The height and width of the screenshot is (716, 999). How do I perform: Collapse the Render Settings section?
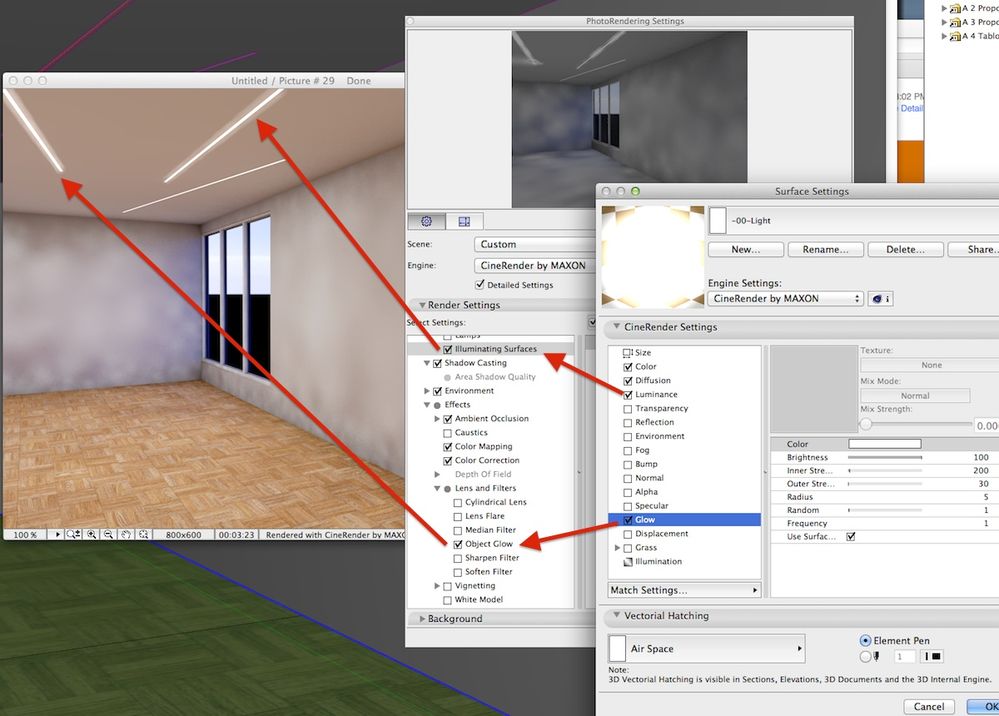pyautogui.click(x=422, y=304)
